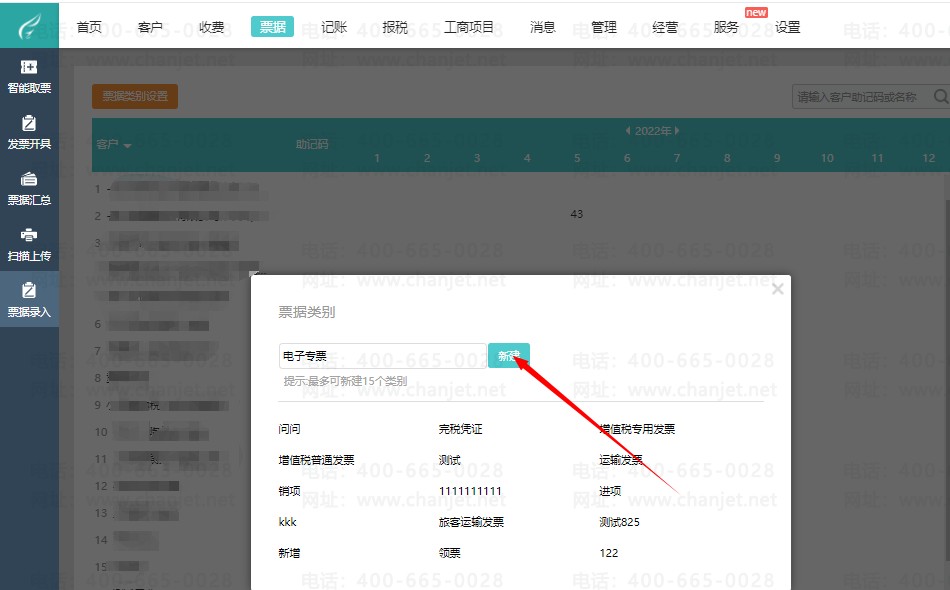This screenshot has height=590, width=950.
Task: Click the Chanjet feather logo icon
Action: pos(29,26)
